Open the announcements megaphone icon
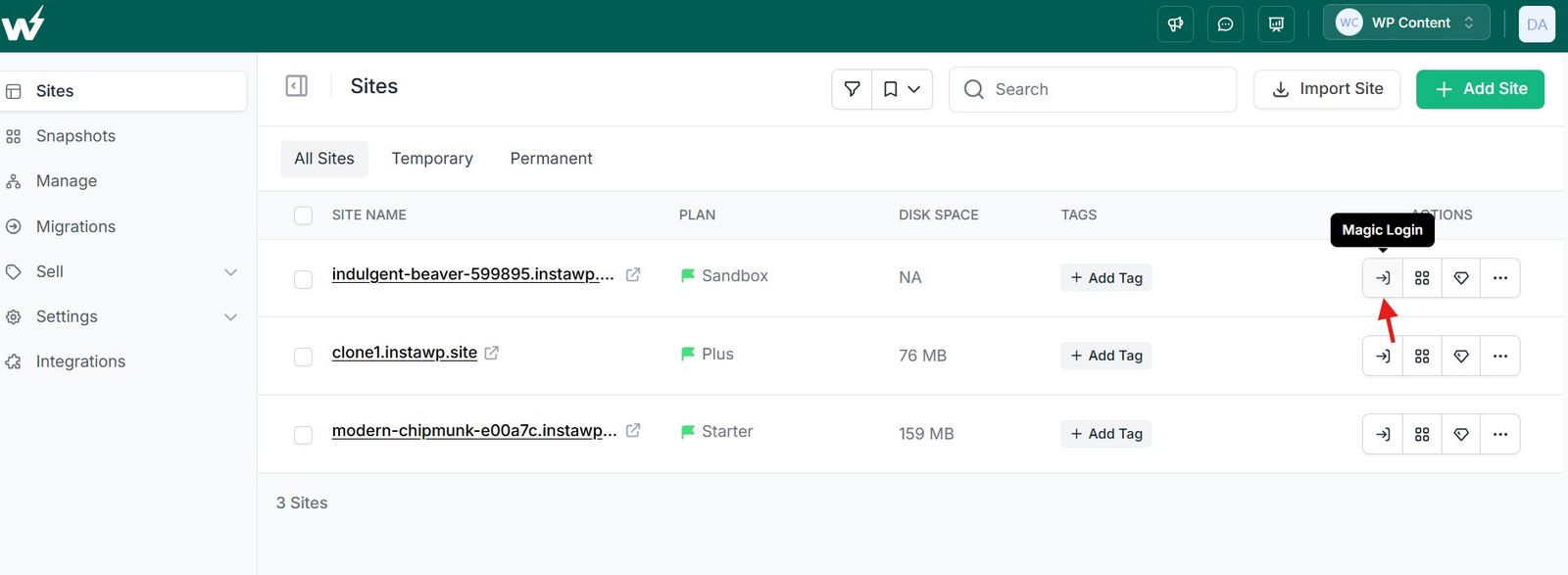 point(1175,24)
